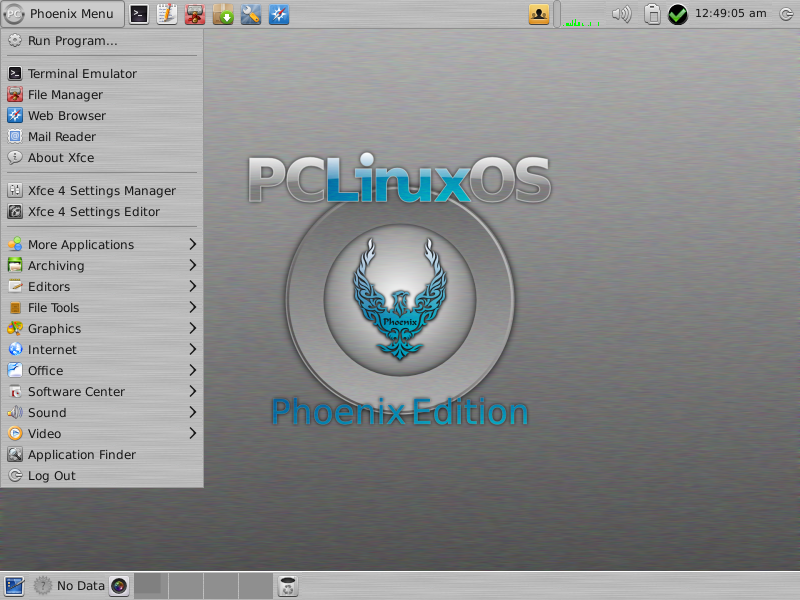The width and height of the screenshot is (800, 600).
Task: Open Xfce 4 Settings Editor
Action: 102,212
